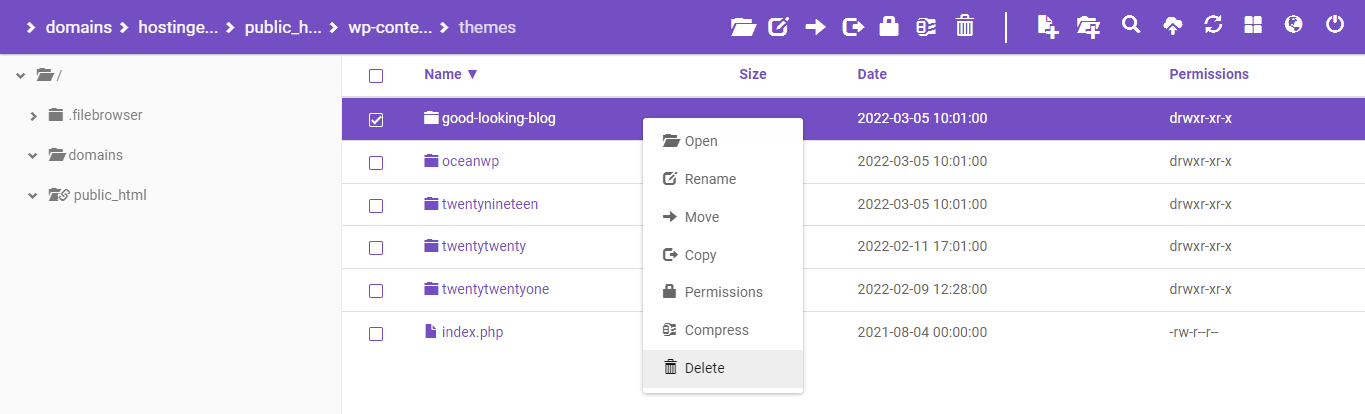Uncheck the good-looking-blog checkbox

pyautogui.click(x=376, y=120)
